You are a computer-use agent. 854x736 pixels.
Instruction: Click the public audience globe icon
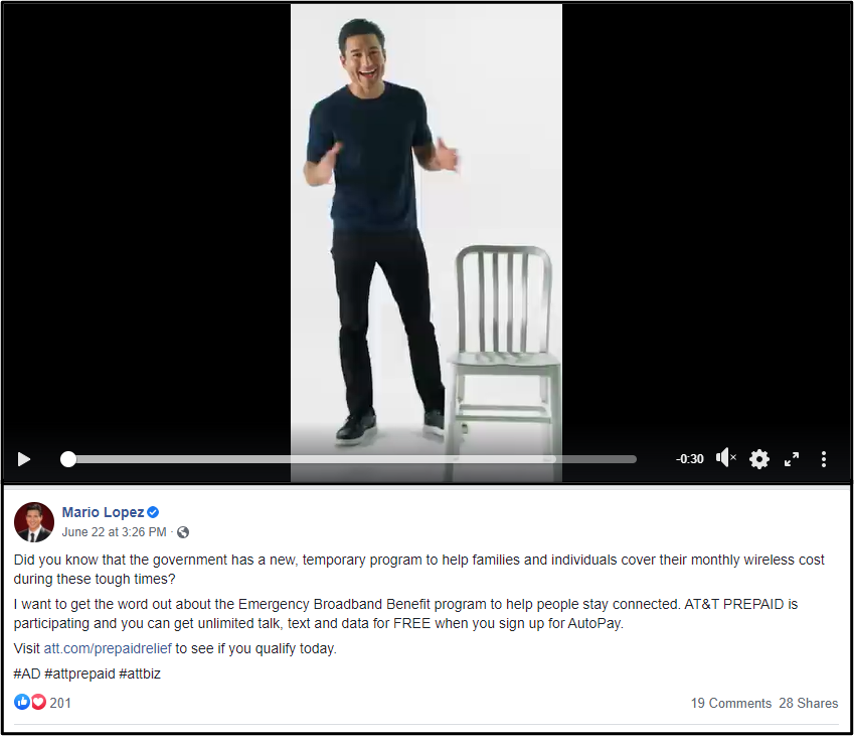tap(184, 532)
